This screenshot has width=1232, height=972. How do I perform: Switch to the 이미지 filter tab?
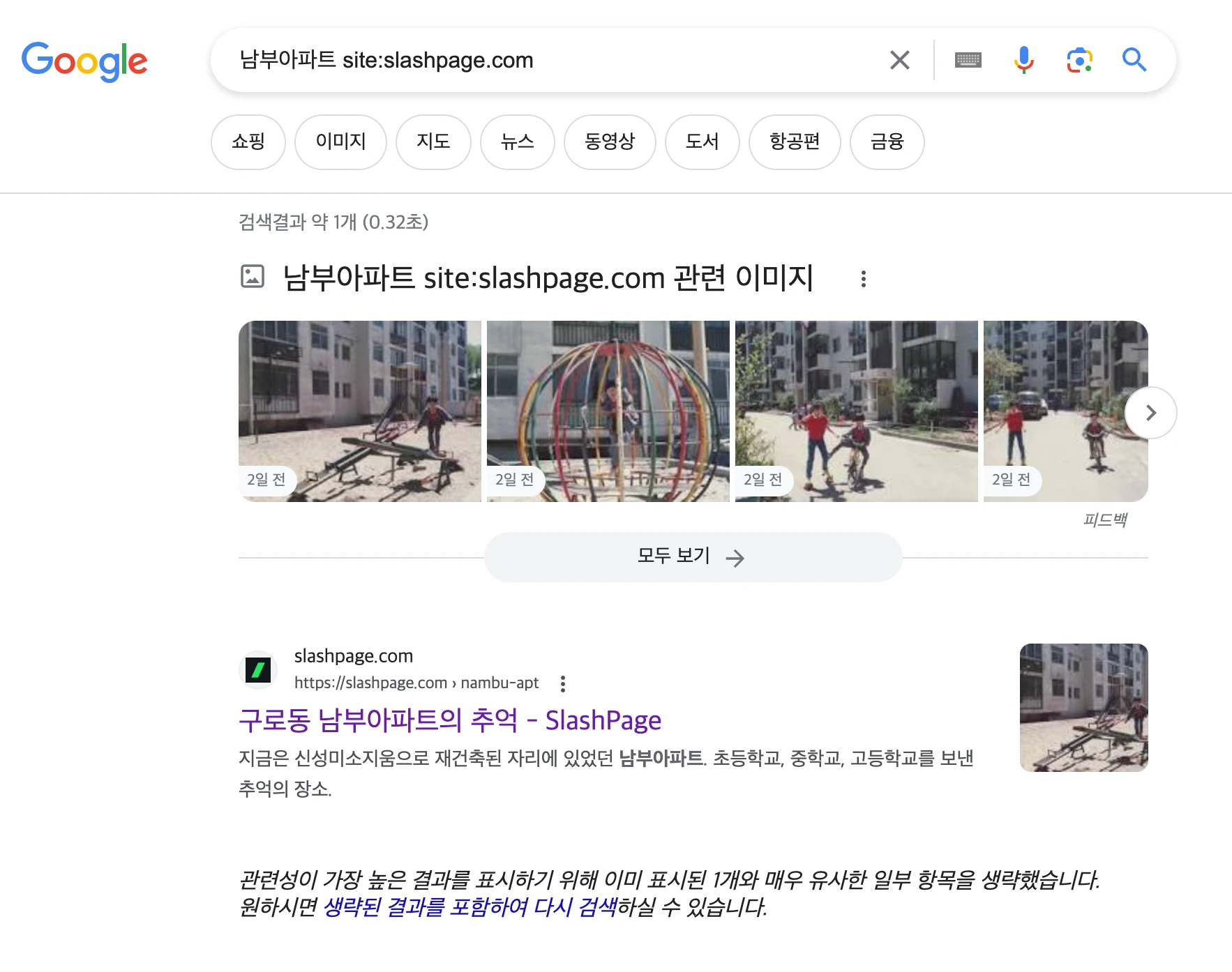[x=340, y=142]
